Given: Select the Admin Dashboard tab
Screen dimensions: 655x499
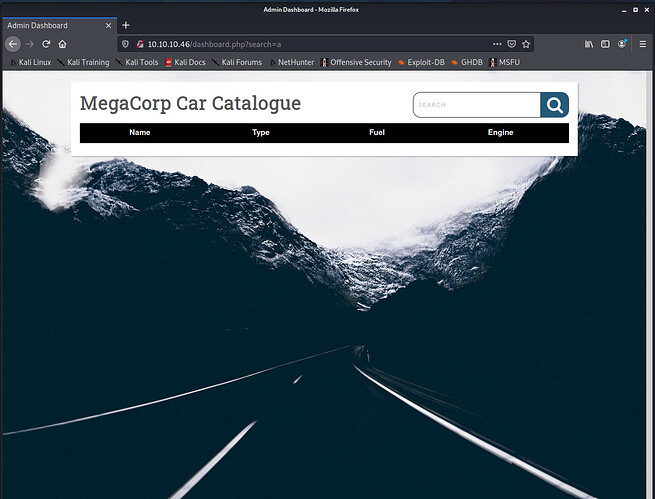Looking at the screenshot, I should click(x=60, y=25).
